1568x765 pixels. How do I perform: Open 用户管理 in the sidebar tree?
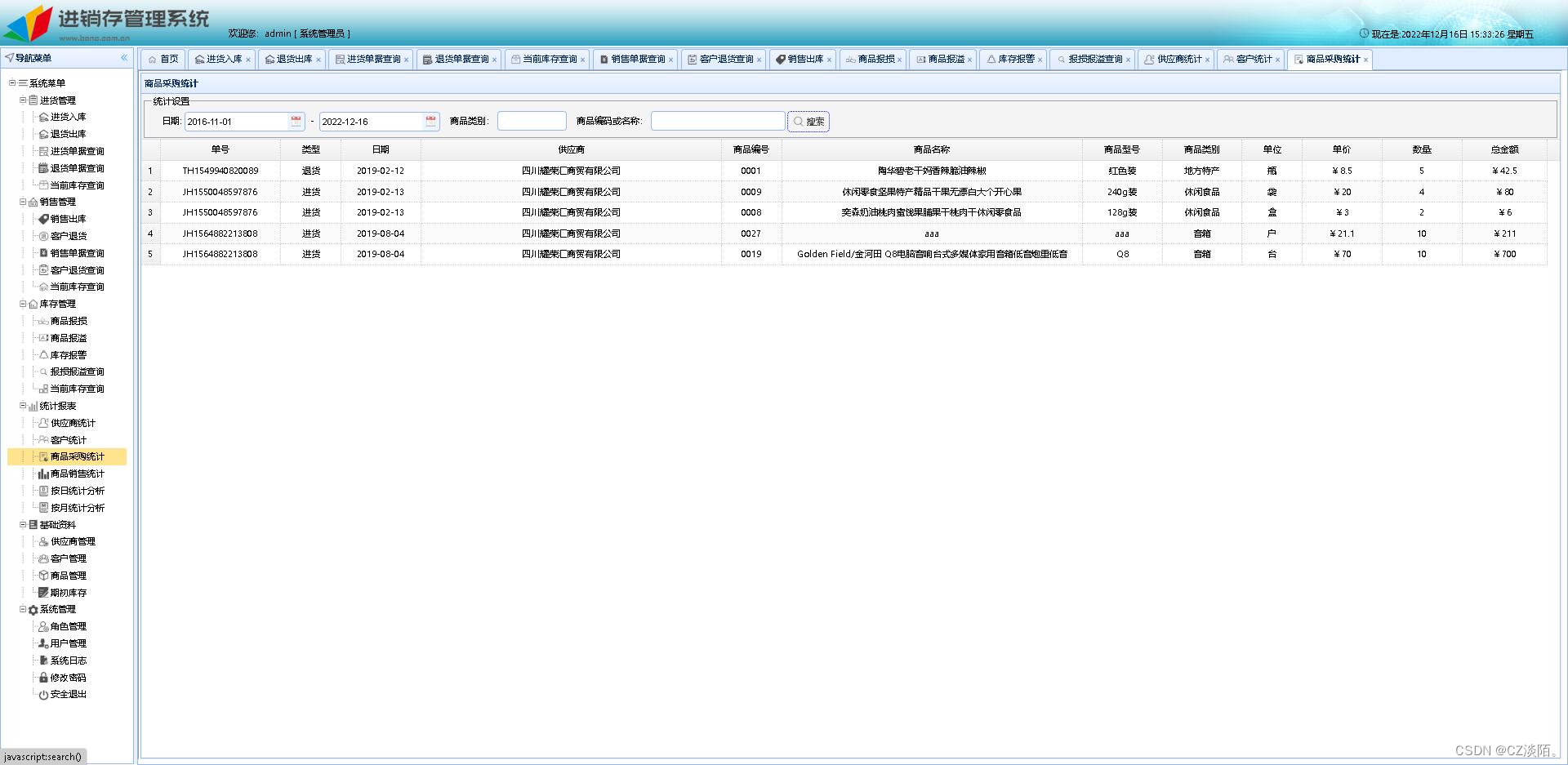69,643
